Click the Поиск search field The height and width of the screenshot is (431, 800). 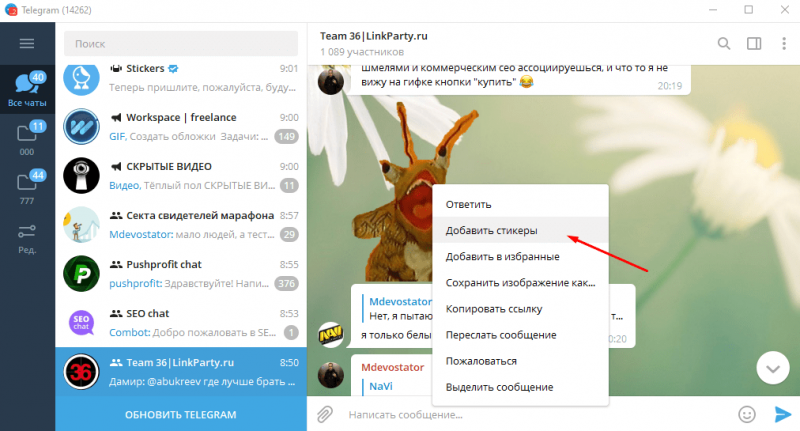coord(181,44)
